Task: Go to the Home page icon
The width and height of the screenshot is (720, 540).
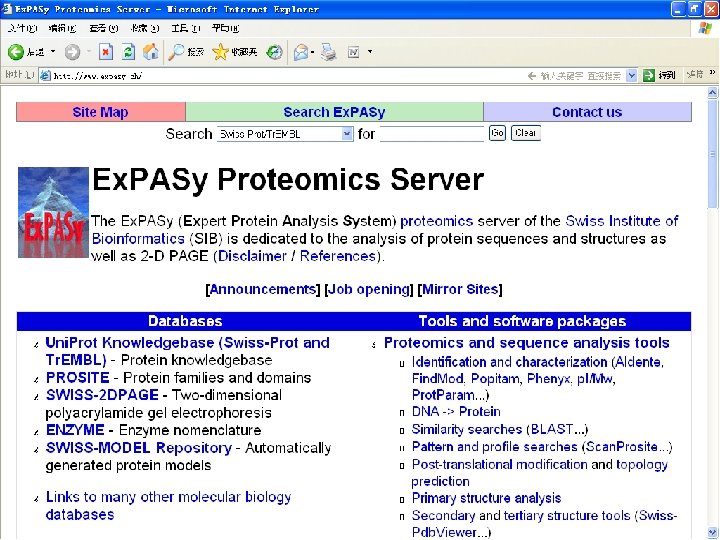Action: tap(150, 52)
